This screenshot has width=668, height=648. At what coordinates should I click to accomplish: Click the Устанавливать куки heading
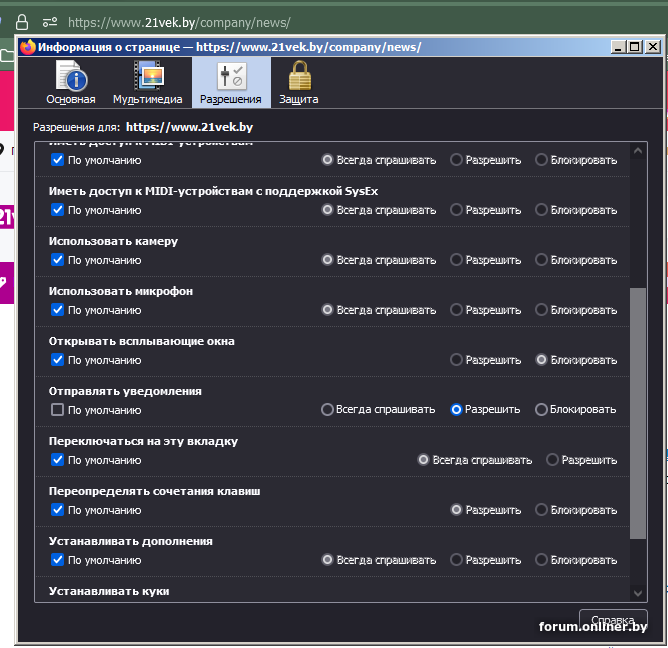click(109, 591)
